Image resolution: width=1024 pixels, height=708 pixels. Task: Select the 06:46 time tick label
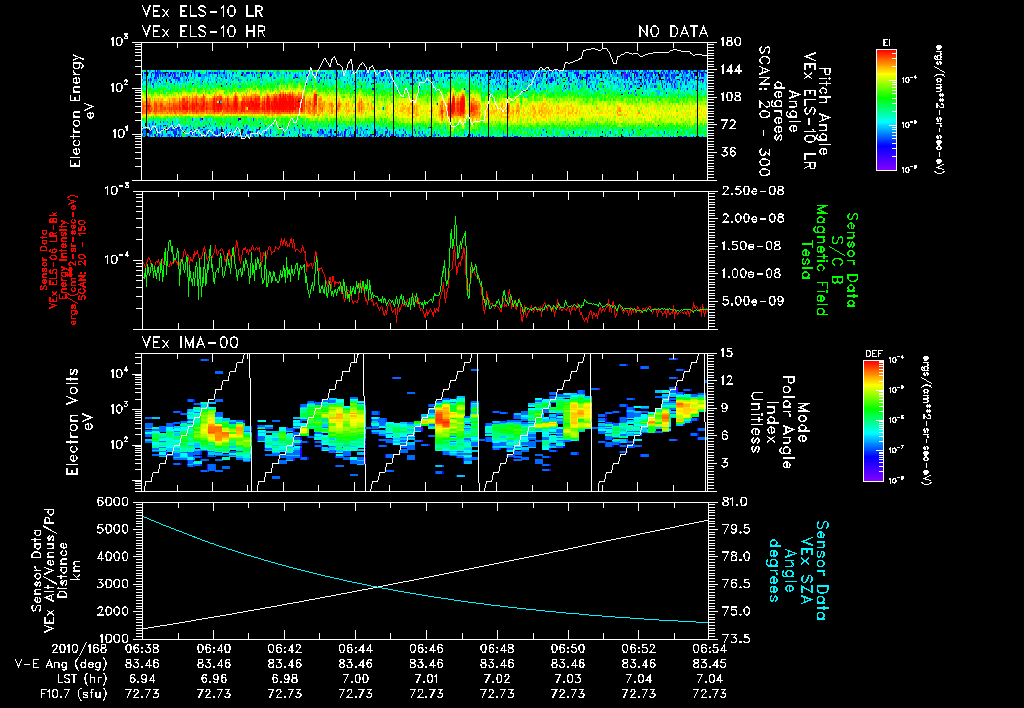click(x=426, y=651)
